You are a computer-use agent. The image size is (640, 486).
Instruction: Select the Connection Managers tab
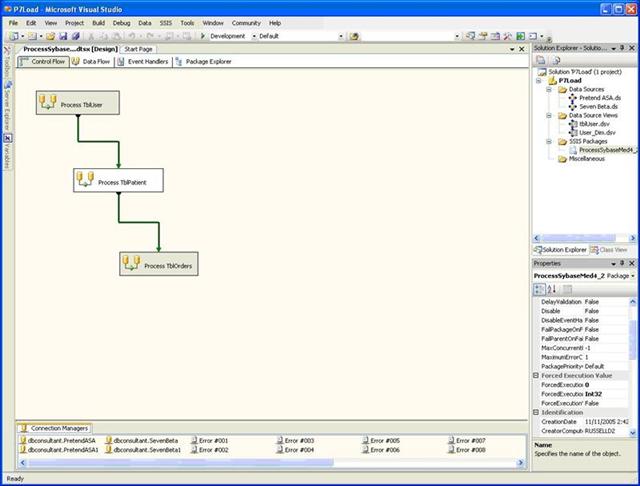coord(55,428)
